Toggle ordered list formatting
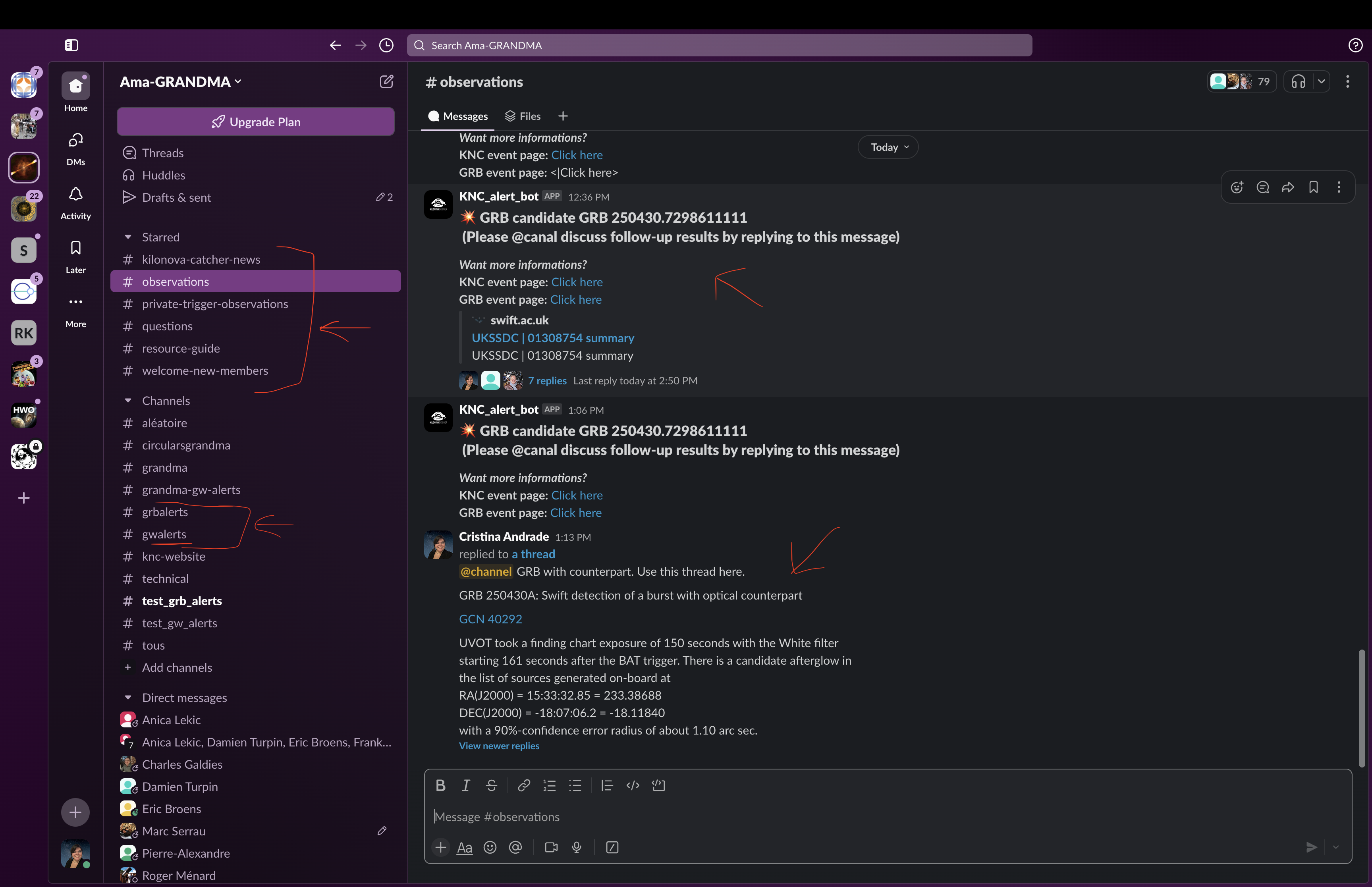Viewport: 1372px width, 887px height. click(x=550, y=786)
